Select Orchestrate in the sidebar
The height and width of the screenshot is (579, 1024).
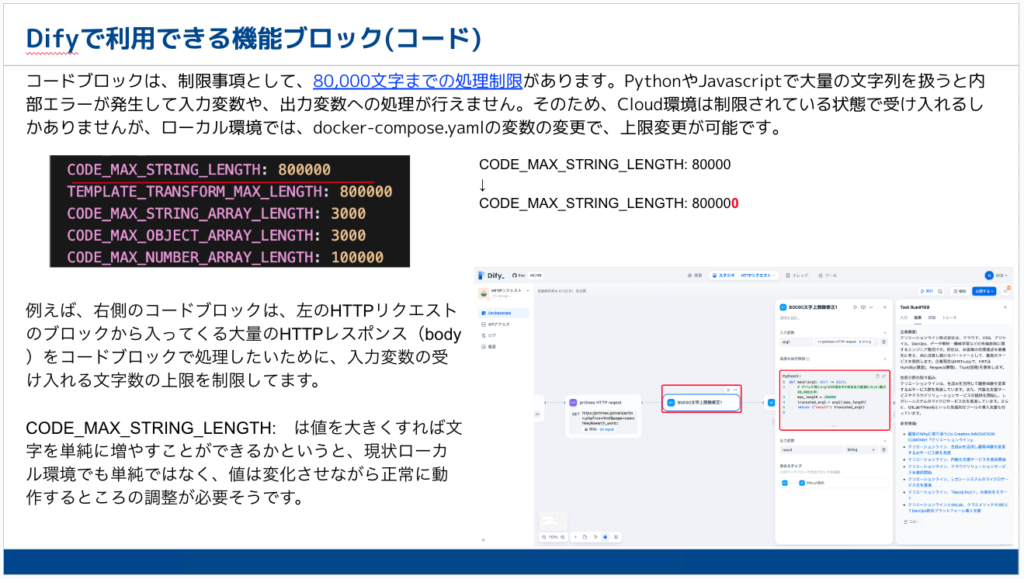pos(504,313)
